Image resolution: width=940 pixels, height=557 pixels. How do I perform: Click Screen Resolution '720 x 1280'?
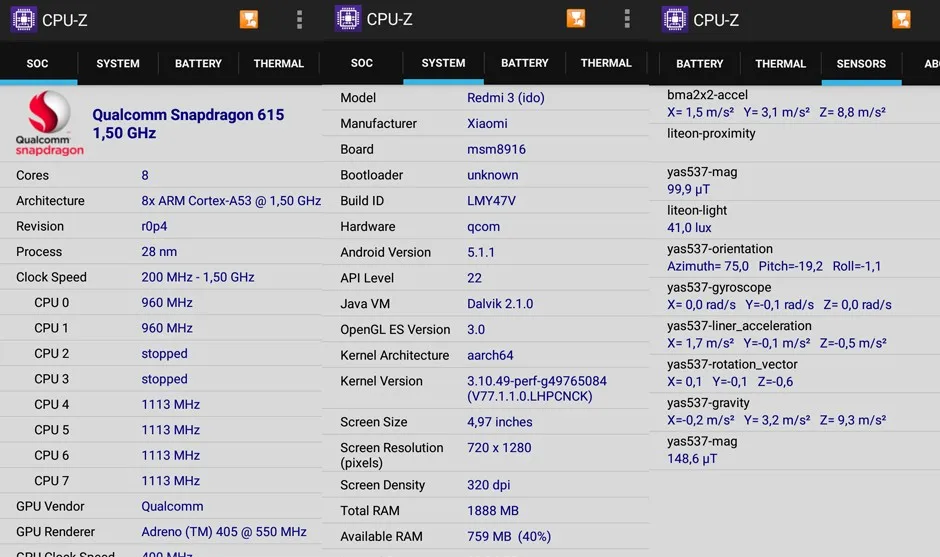coord(499,448)
